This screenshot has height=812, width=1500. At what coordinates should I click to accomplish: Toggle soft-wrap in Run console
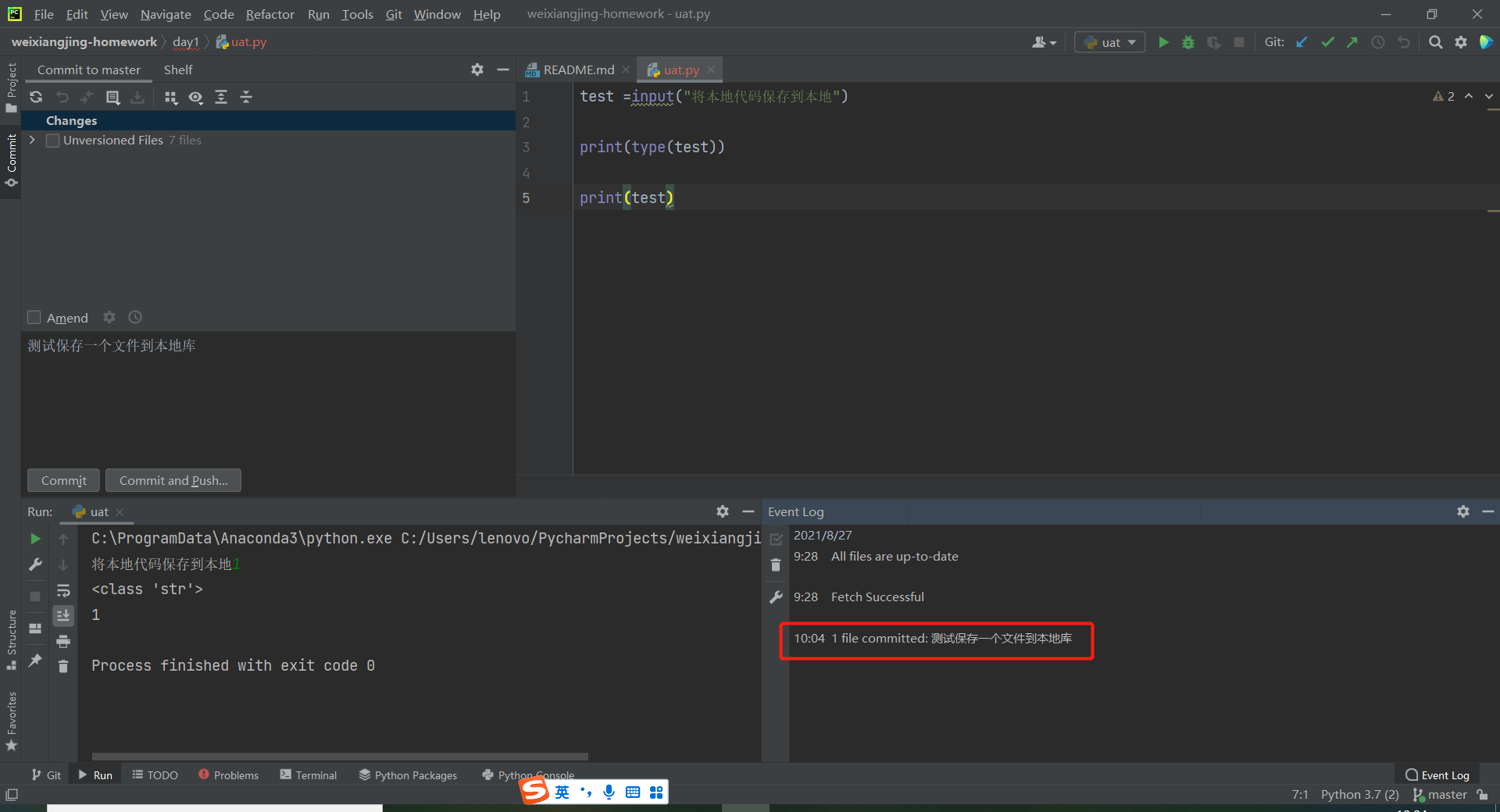pyautogui.click(x=63, y=590)
